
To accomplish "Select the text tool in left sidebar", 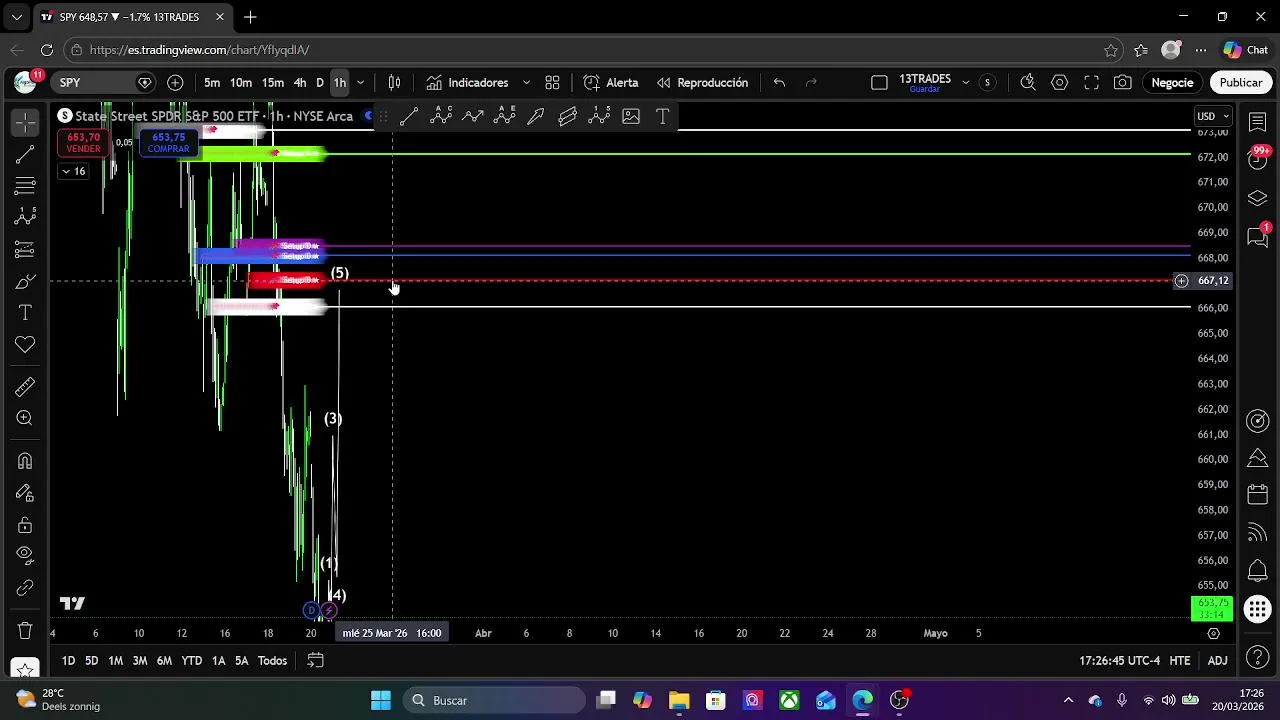I will [x=25, y=313].
